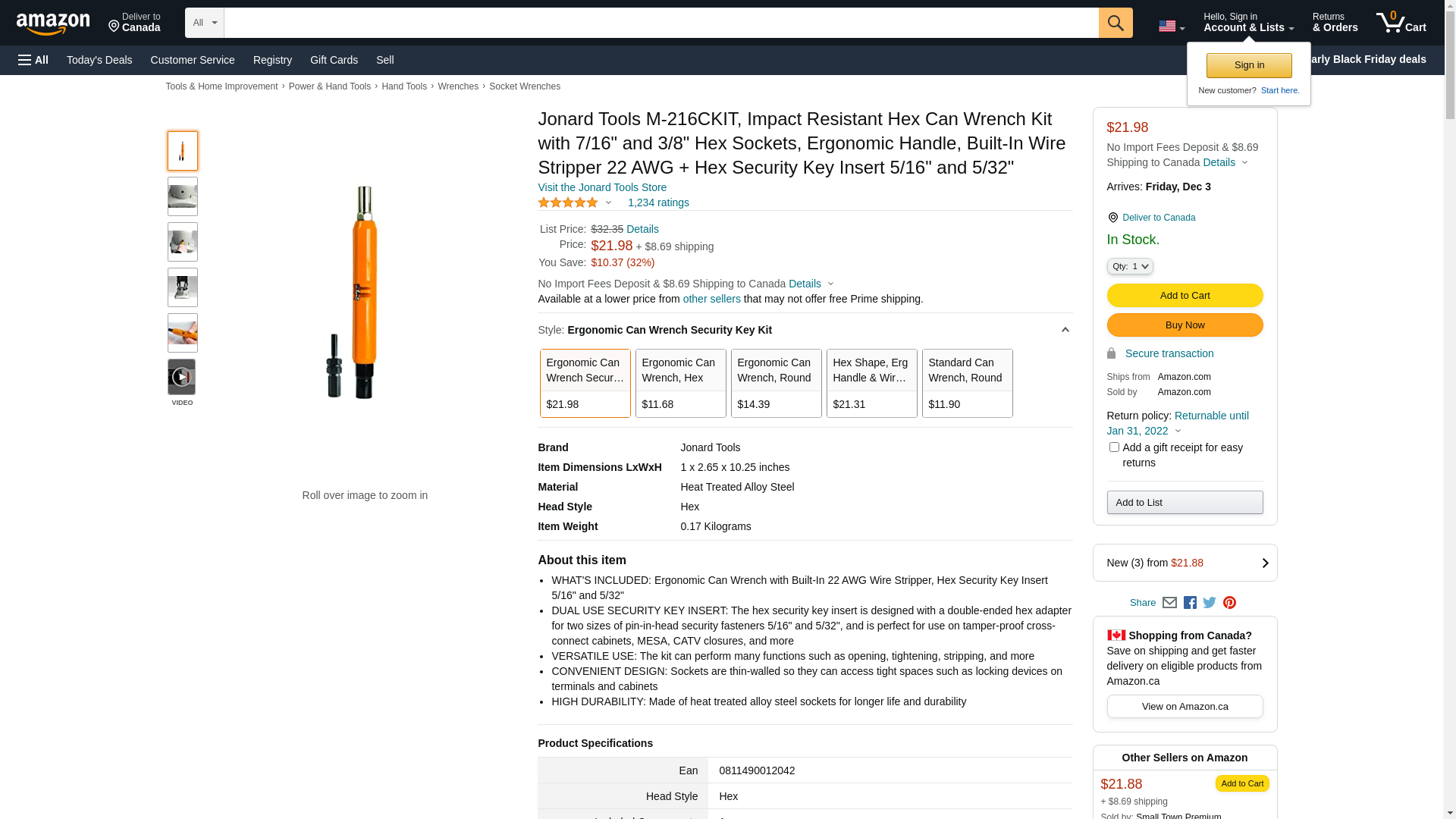Viewport: 1456px width, 819px height.
Task: Visit the Jonard Tools Store link
Action: click(602, 187)
